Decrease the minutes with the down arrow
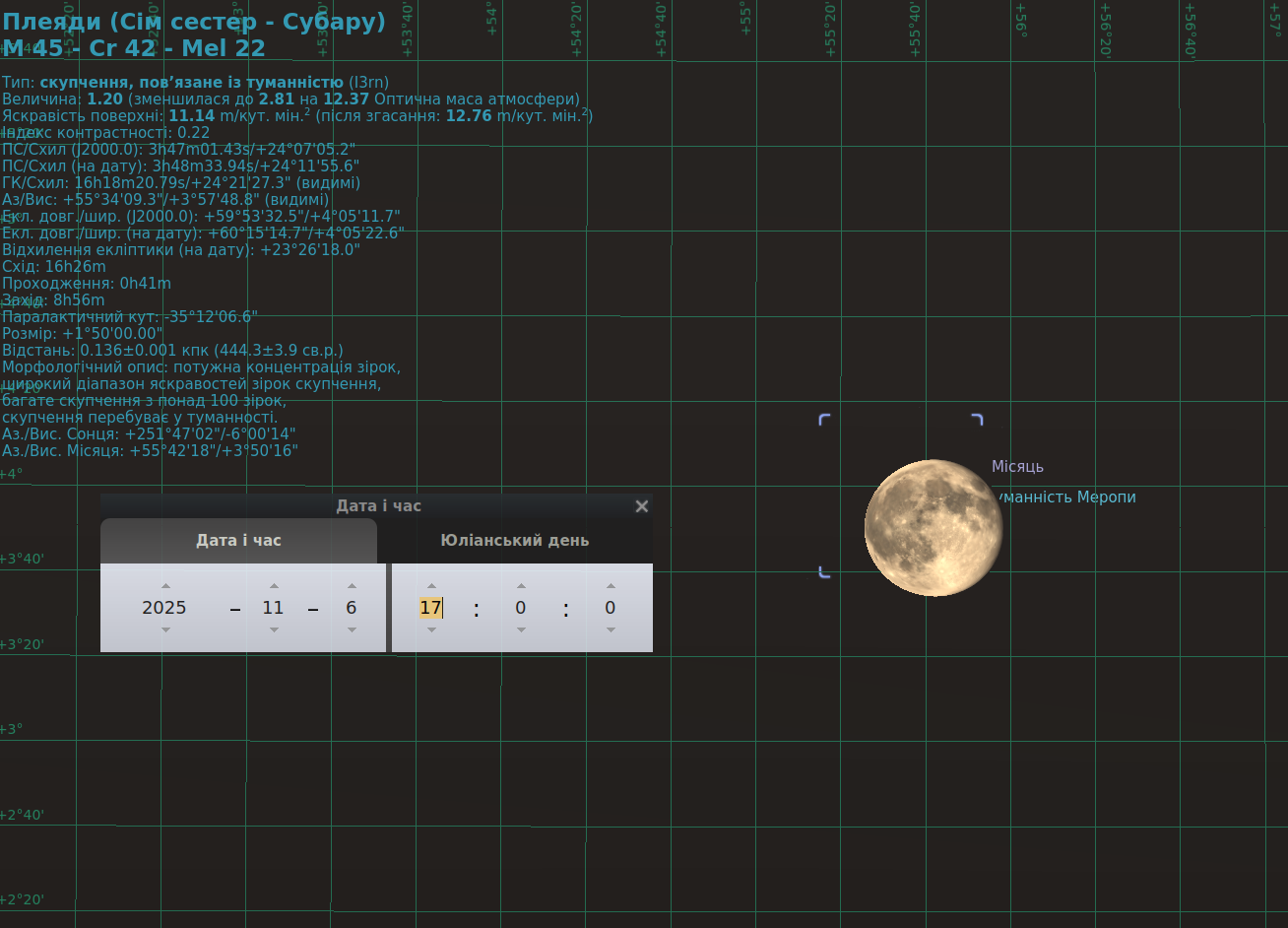Screen dimensions: 1288x928 (521, 630)
